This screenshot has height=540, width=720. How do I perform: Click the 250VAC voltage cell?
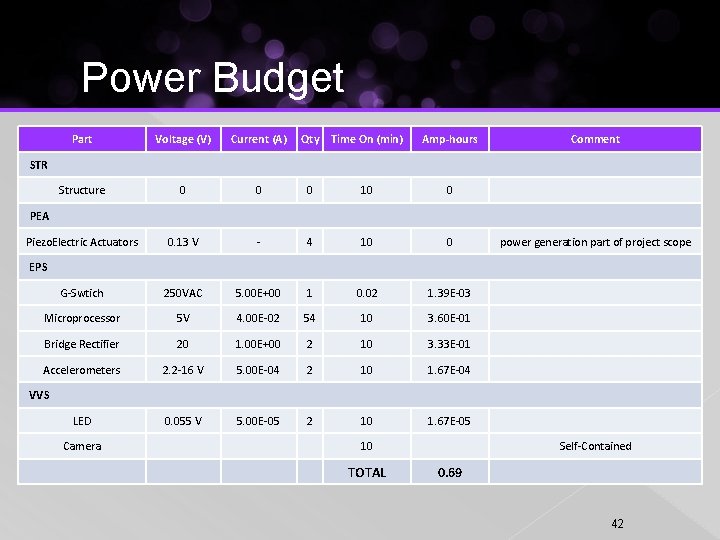pyautogui.click(x=183, y=293)
